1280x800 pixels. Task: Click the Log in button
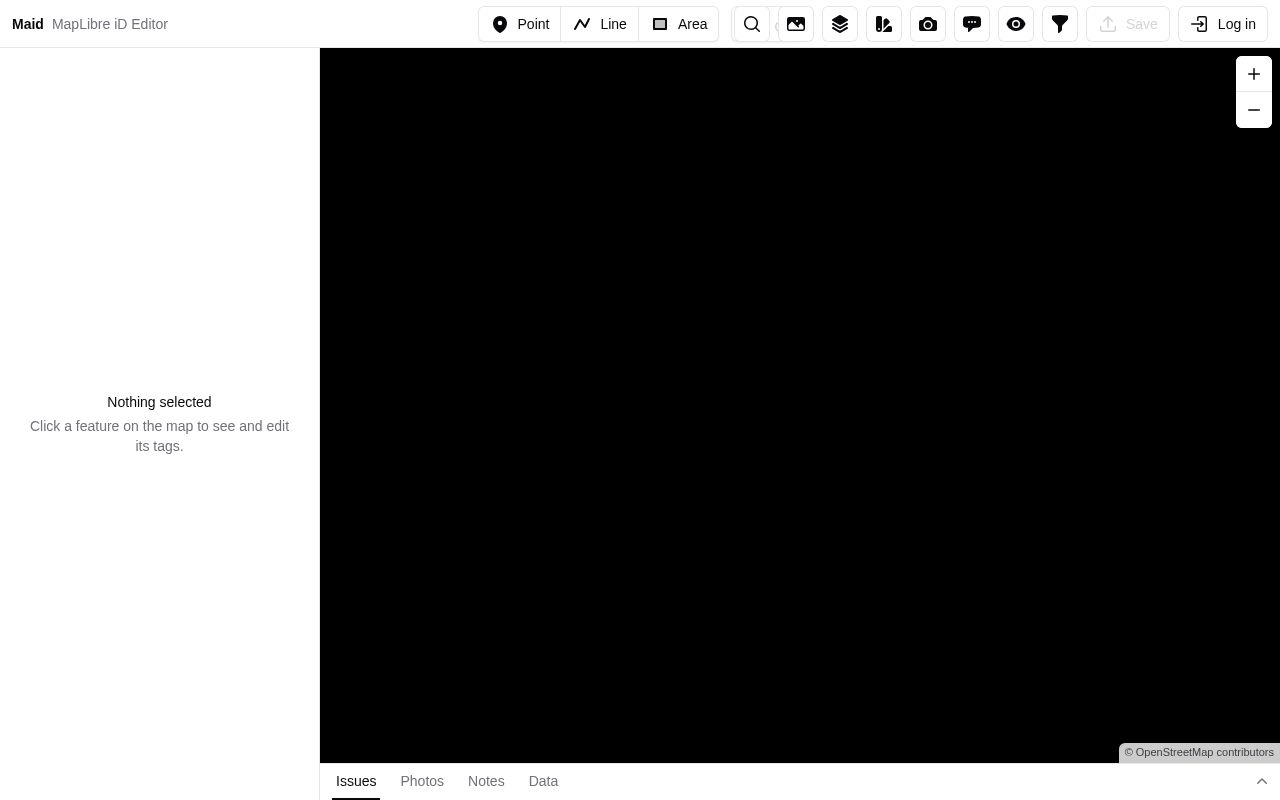(x=1223, y=24)
